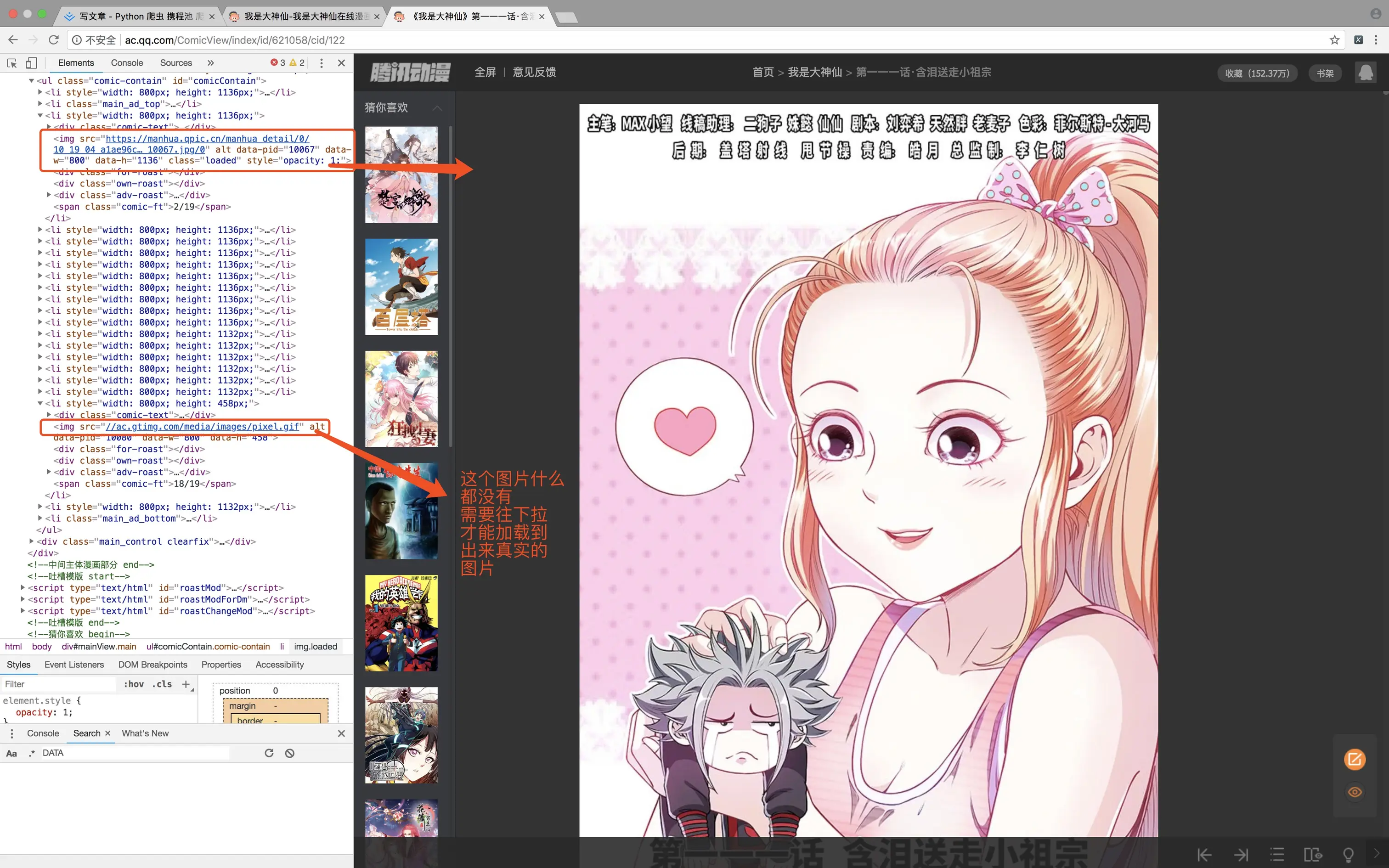
Task: Collapse the ul comic-contain node
Action: coord(32,81)
